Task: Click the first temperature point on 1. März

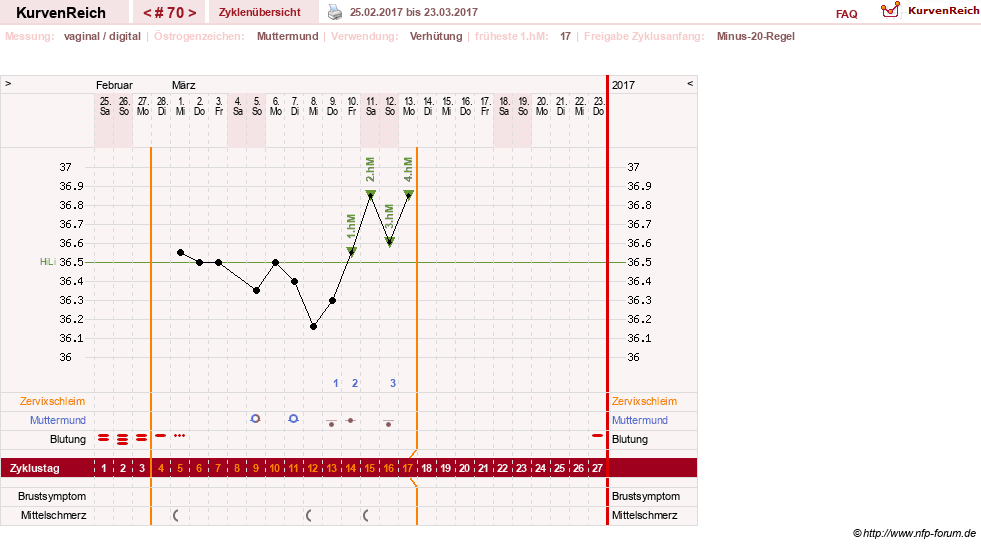Action: 181,253
